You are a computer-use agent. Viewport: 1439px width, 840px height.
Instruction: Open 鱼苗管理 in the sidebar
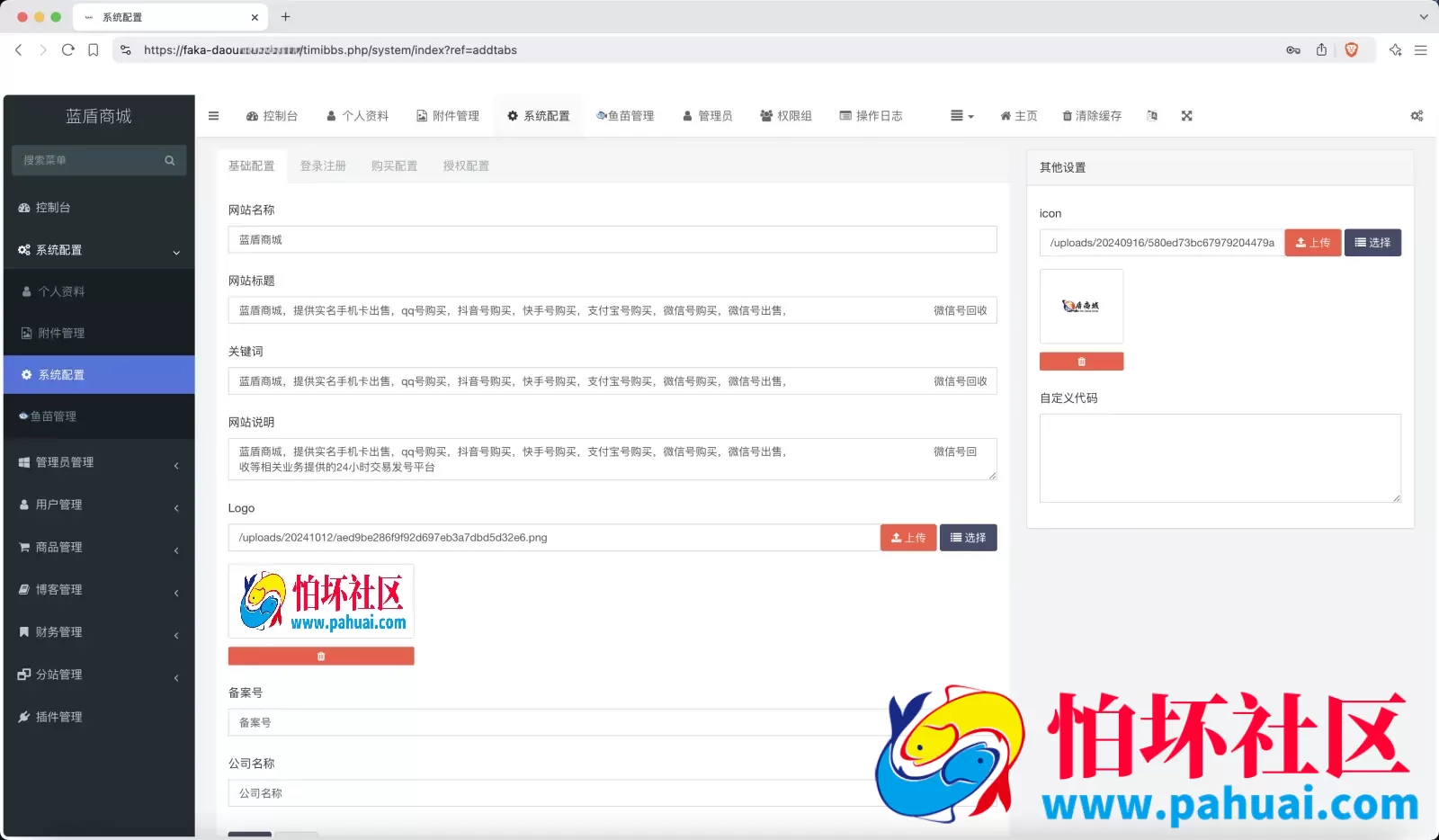[99, 416]
